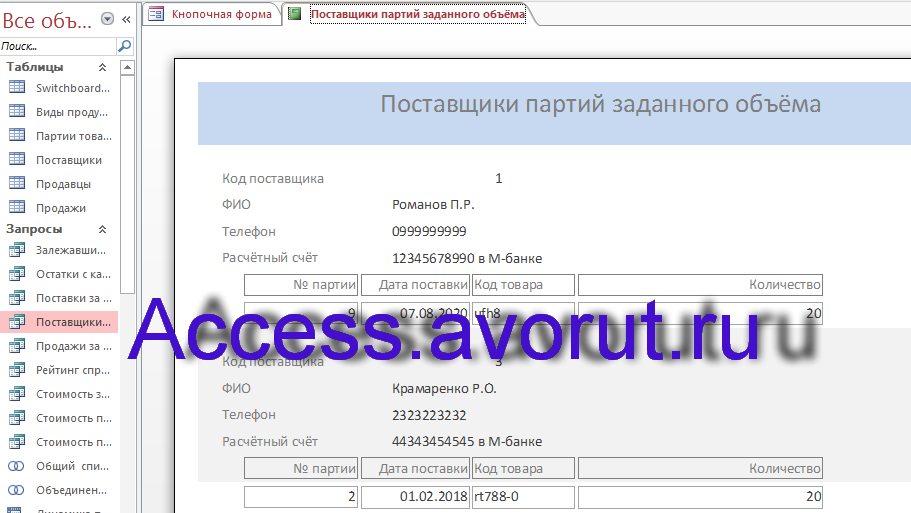Select Поставщики table icon
Viewport: 911px width, 513px height.
(17, 159)
